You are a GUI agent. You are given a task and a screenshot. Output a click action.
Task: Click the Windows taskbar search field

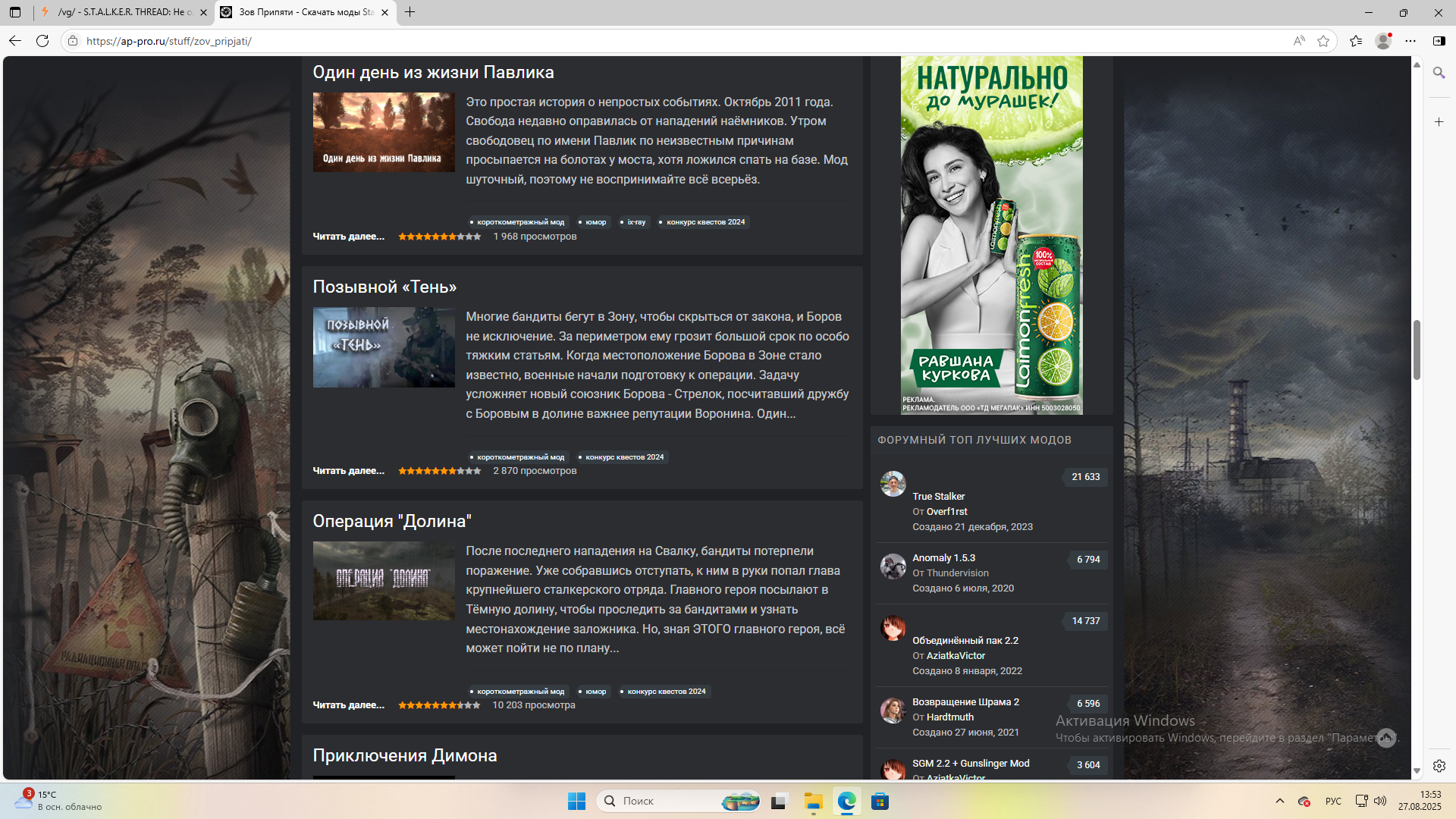click(652, 802)
